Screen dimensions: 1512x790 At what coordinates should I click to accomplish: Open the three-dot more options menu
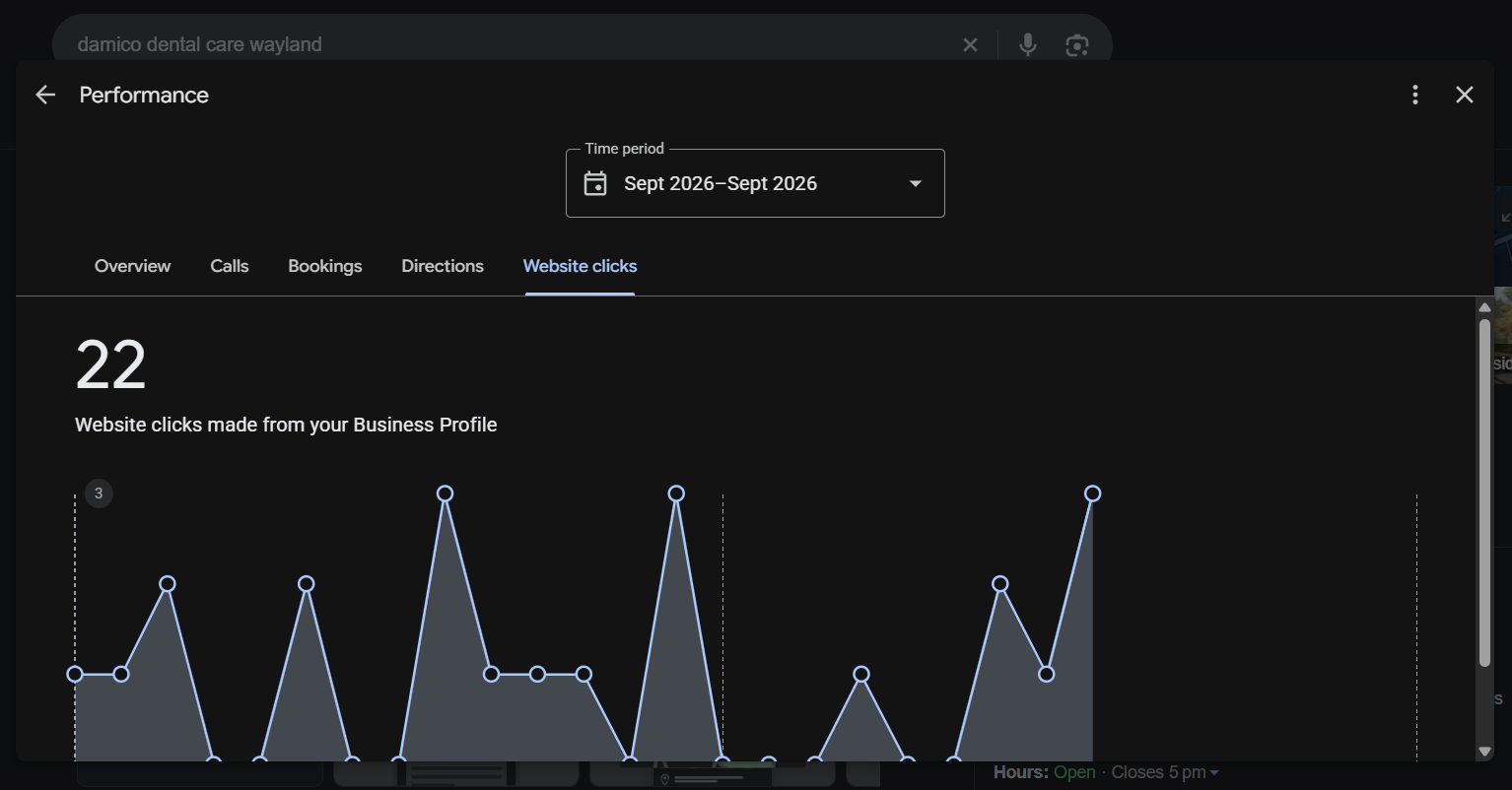[x=1414, y=95]
